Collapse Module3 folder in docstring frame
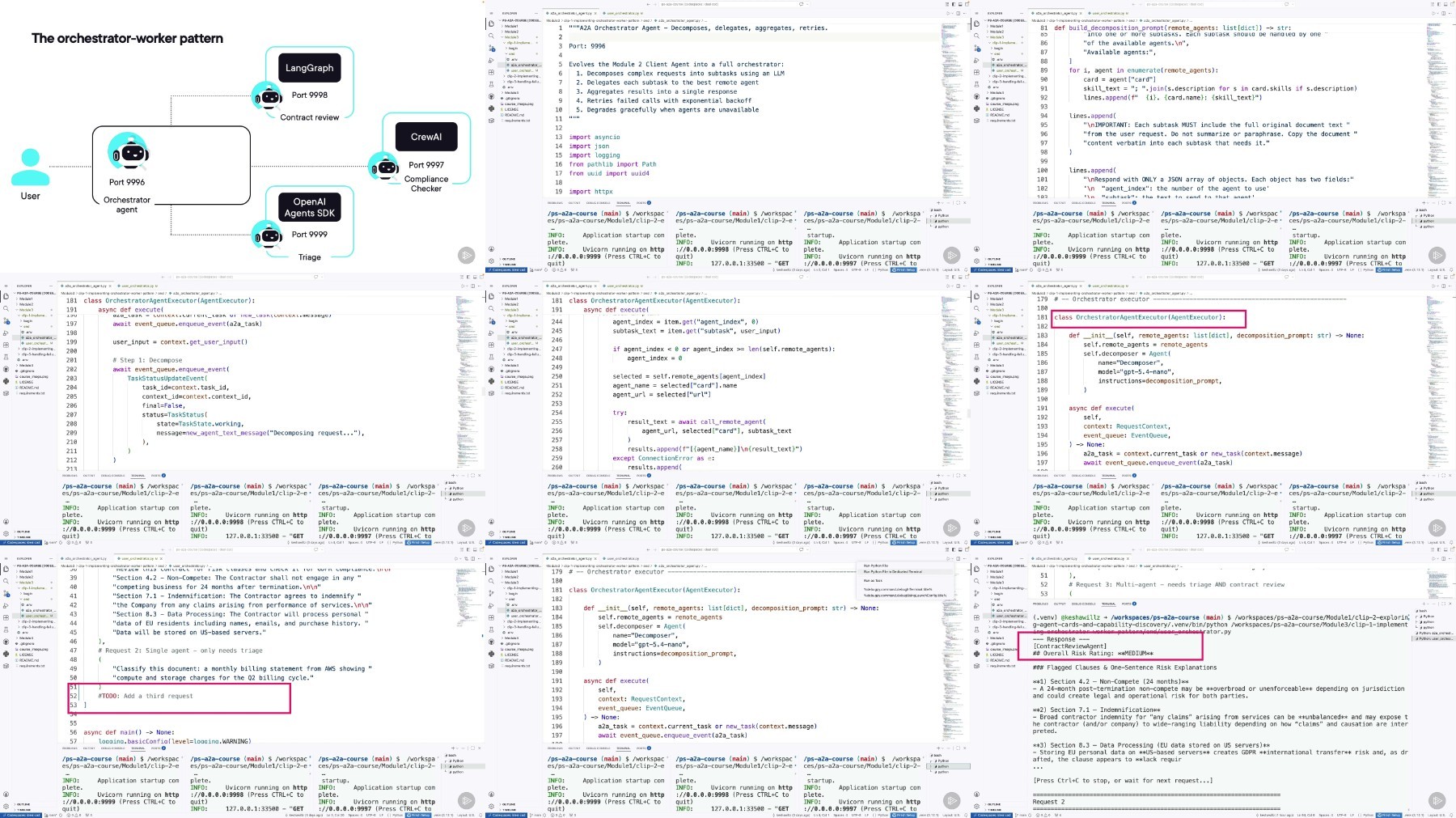Image resolution: width=1456 pixels, height=818 pixels. (x=510, y=37)
